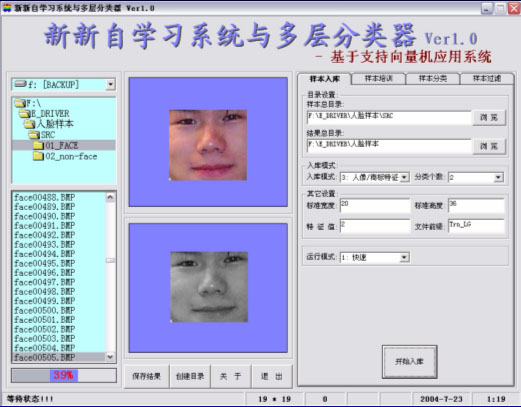The image size is (521, 407).
Task: Click the 退出 button
Action: (x=272, y=376)
